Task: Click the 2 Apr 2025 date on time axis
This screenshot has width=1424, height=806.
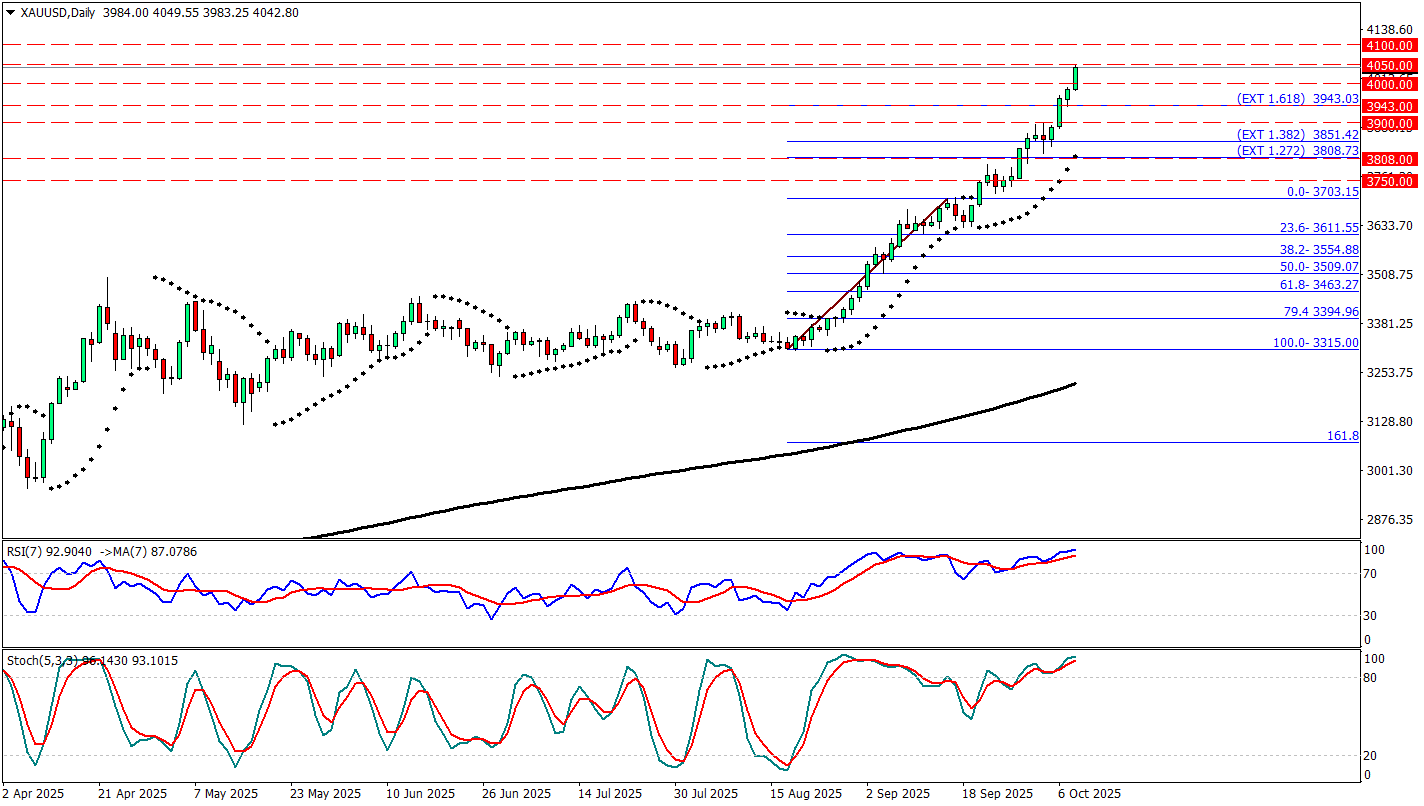Action: click(33, 794)
